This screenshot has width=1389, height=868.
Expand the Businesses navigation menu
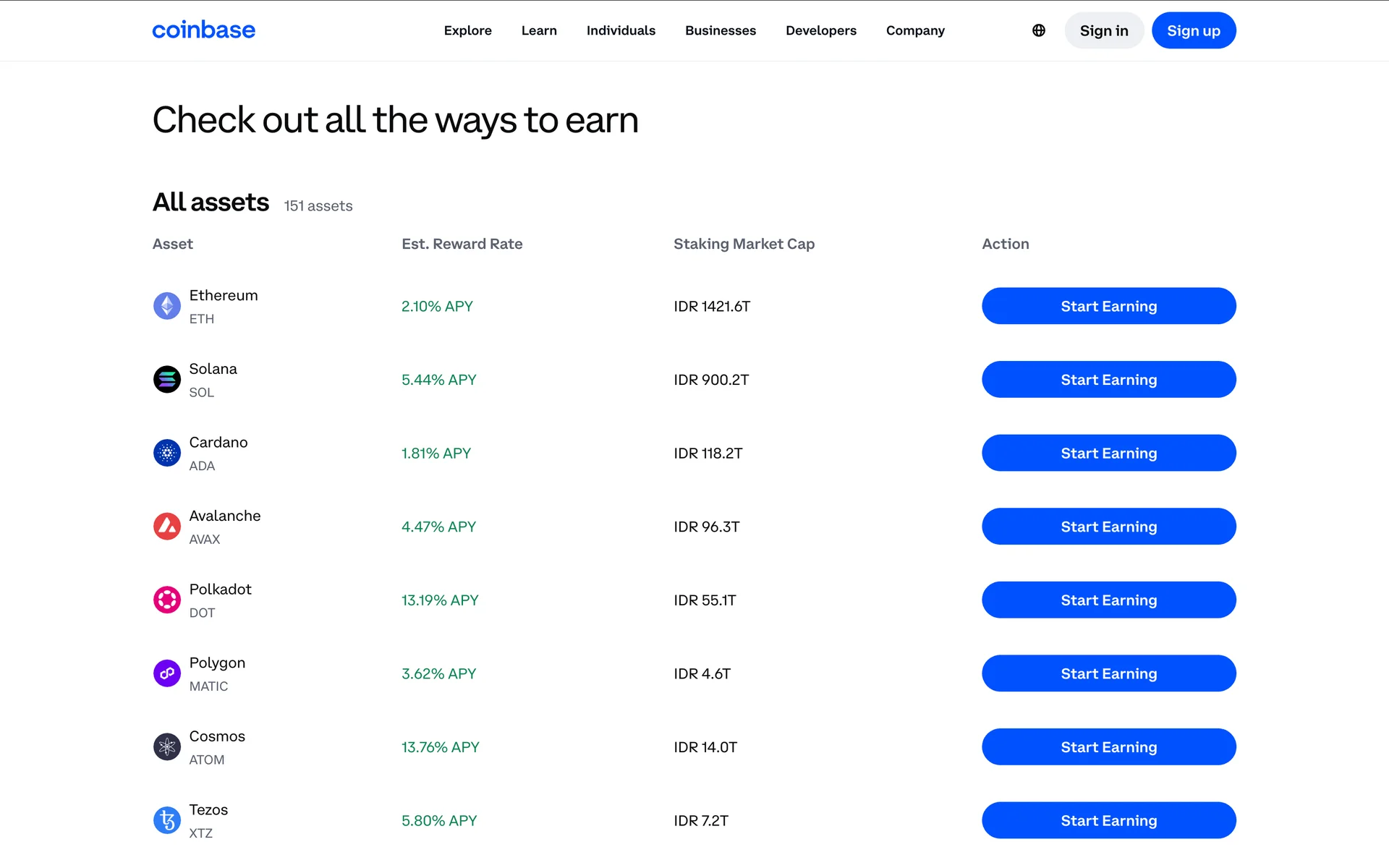721,30
